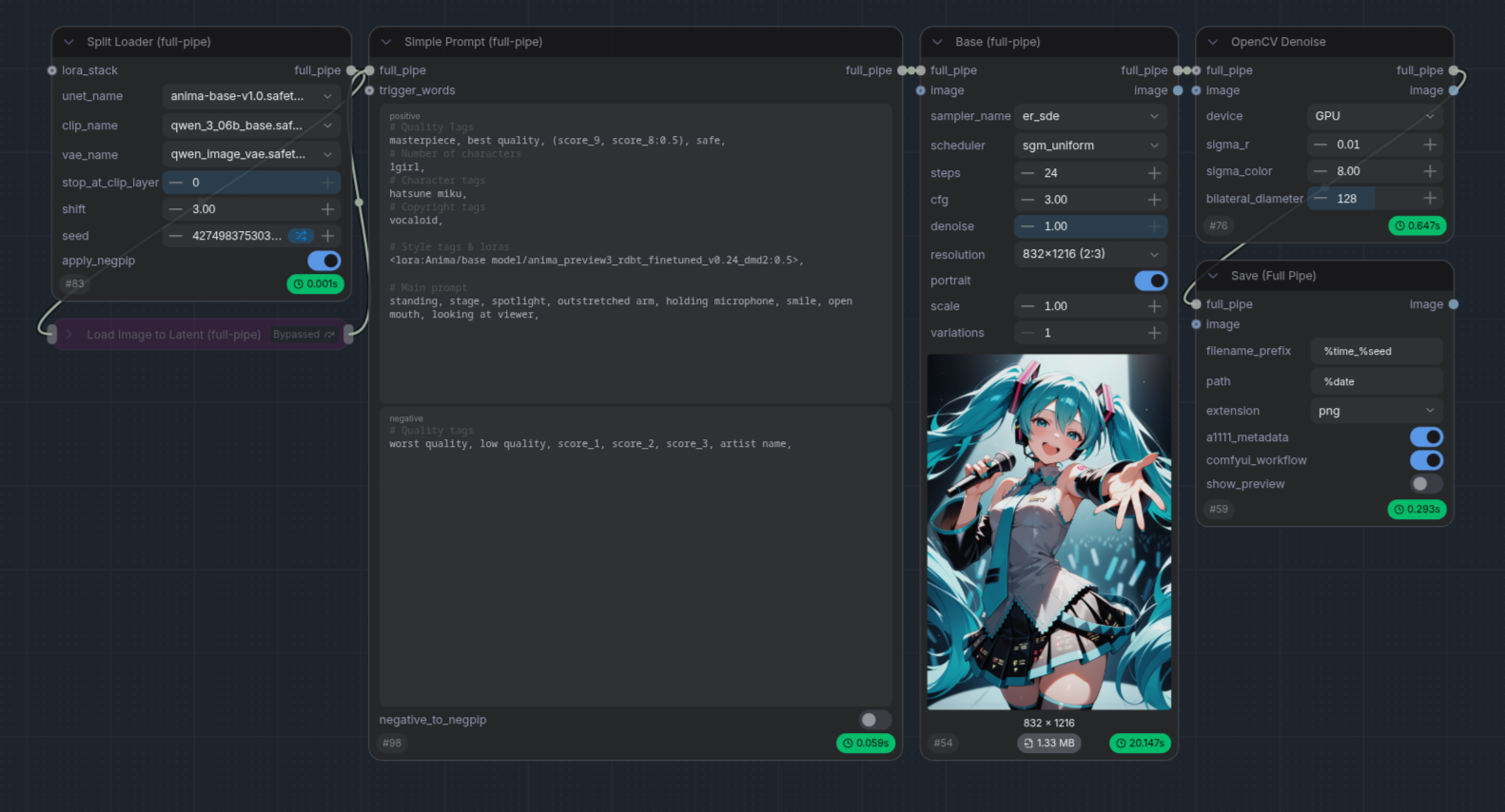Open the extension png dropdown
This screenshot has height=812, width=1505.
point(1377,411)
